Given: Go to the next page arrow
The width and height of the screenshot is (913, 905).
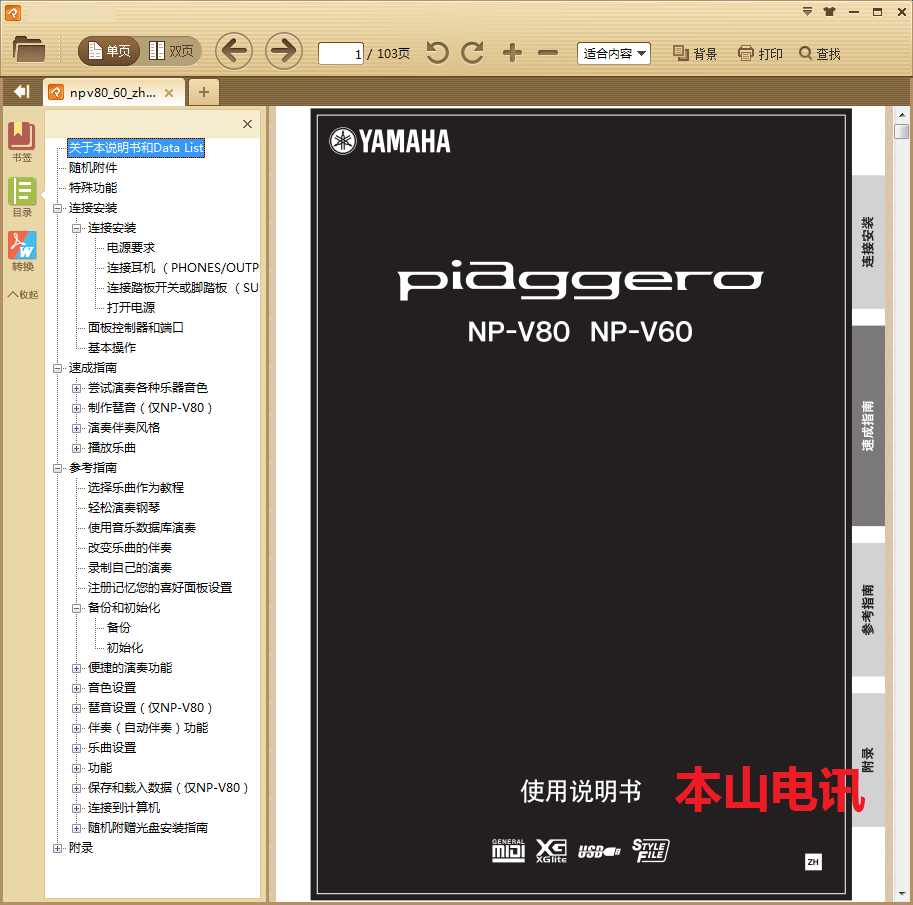Looking at the screenshot, I should pos(284,51).
